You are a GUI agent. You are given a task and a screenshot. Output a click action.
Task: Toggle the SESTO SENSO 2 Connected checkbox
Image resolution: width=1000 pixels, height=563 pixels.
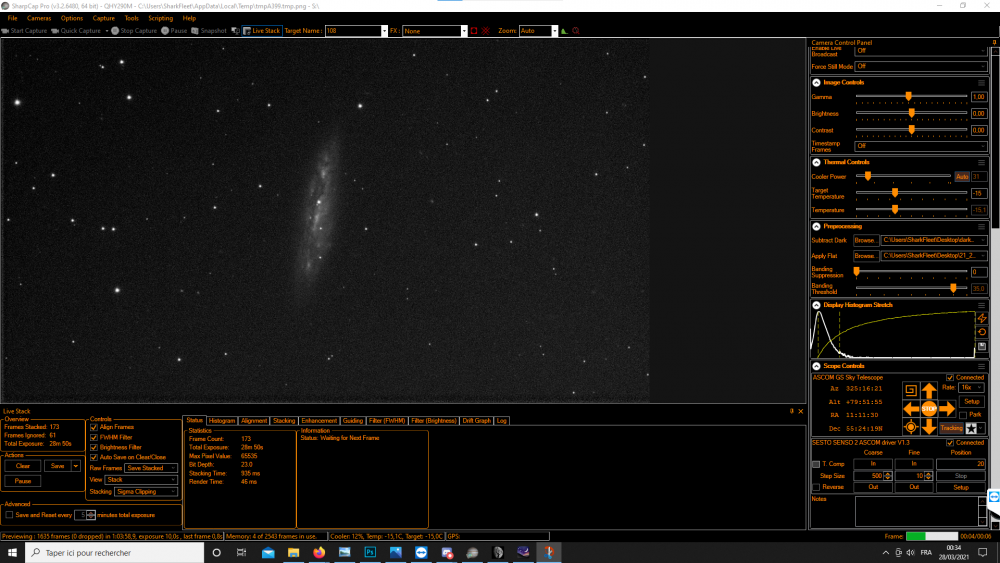coord(950,442)
